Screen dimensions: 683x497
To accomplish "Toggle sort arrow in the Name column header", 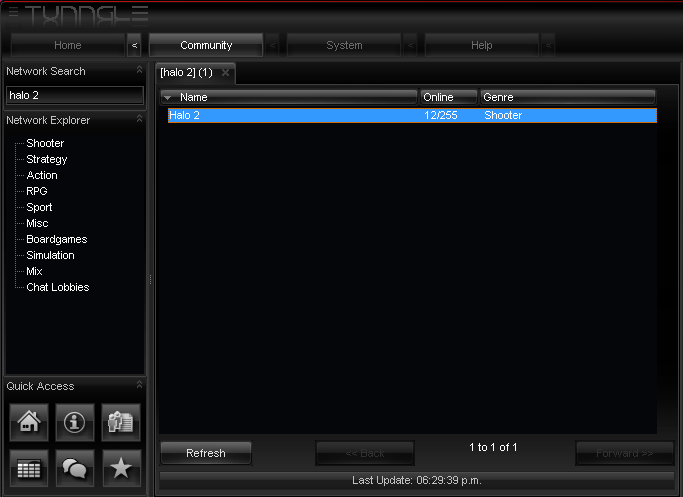I will pyautogui.click(x=168, y=98).
